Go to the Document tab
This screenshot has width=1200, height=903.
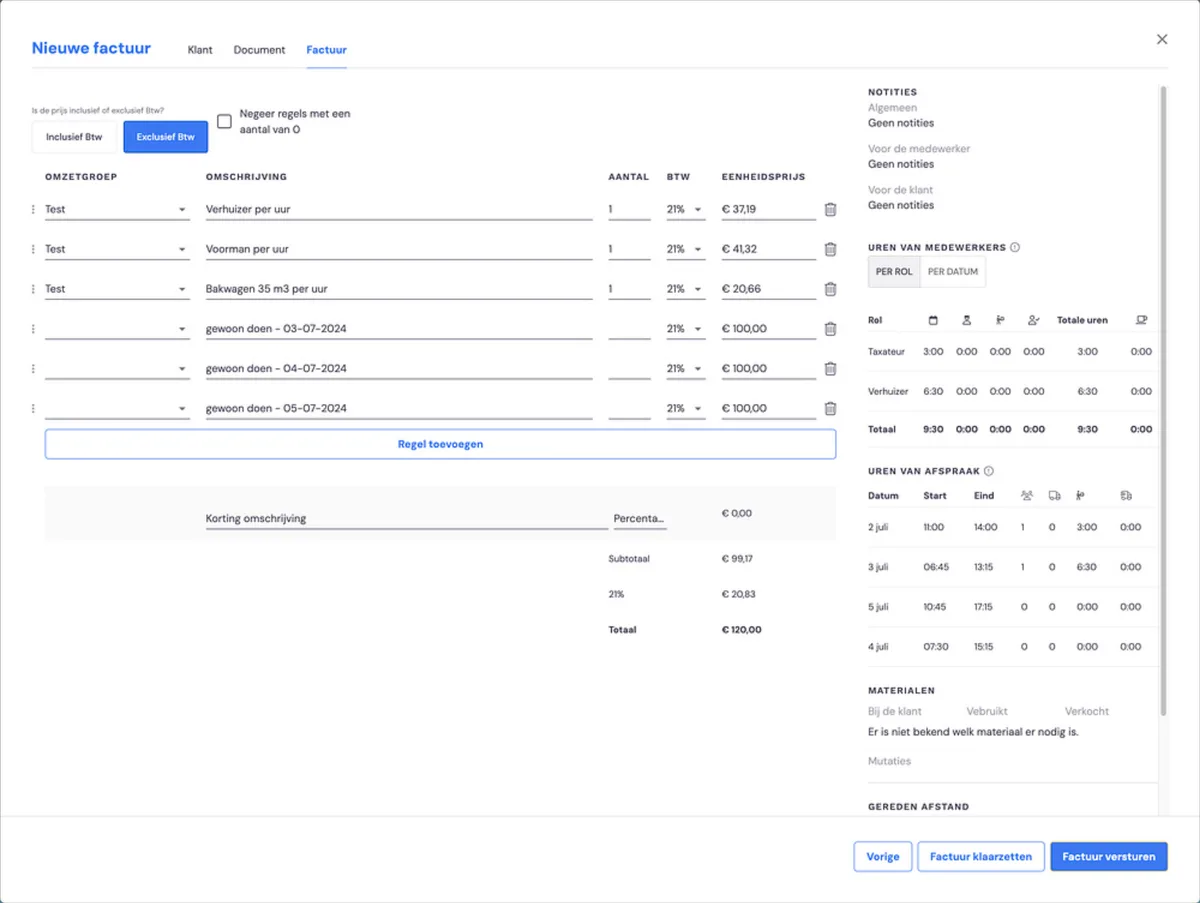[x=259, y=50]
